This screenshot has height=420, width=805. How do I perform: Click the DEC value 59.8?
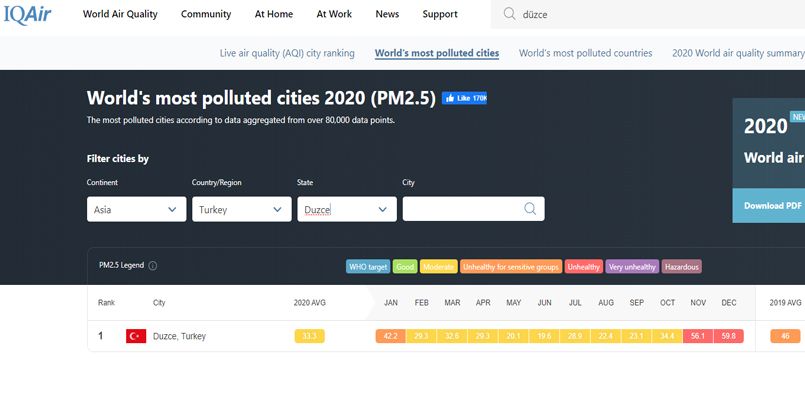tap(729, 336)
